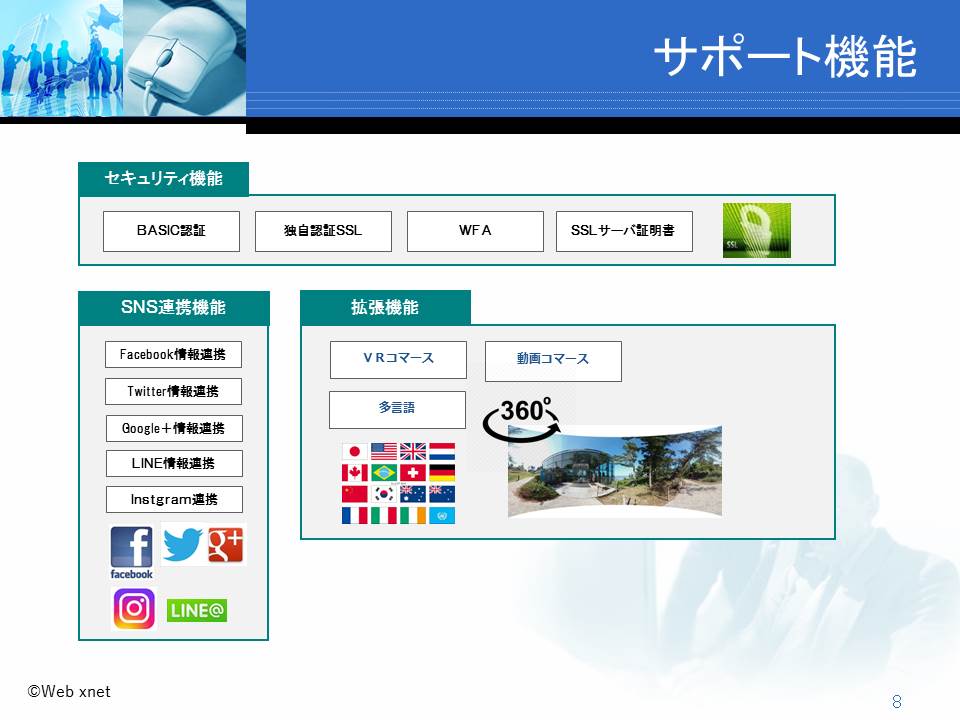Click the 360° rotation arrow icon
Screen dimensions: 960x720
[522, 420]
